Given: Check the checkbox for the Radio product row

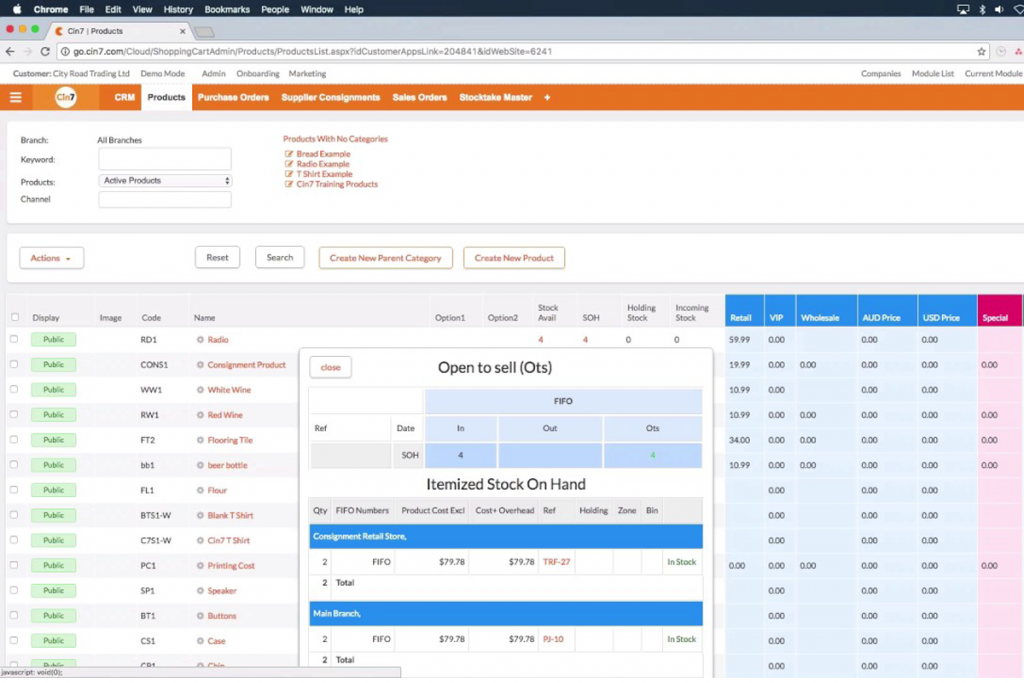Looking at the screenshot, I should coord(15,339).
